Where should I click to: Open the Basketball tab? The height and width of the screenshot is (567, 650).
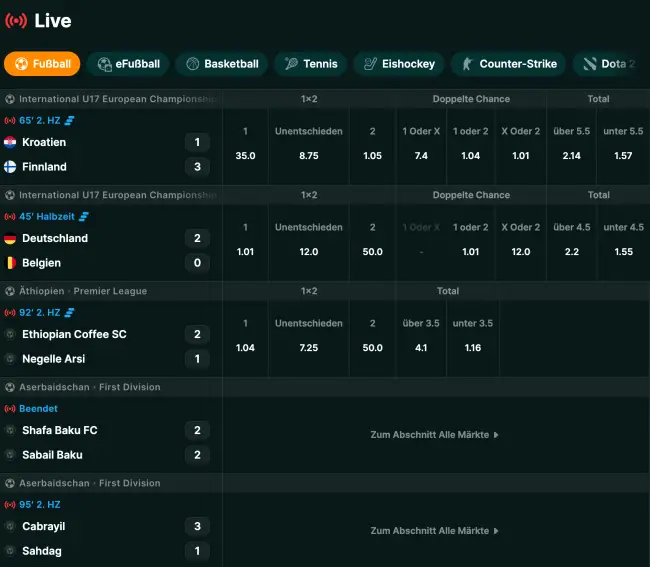coord(222,64)
